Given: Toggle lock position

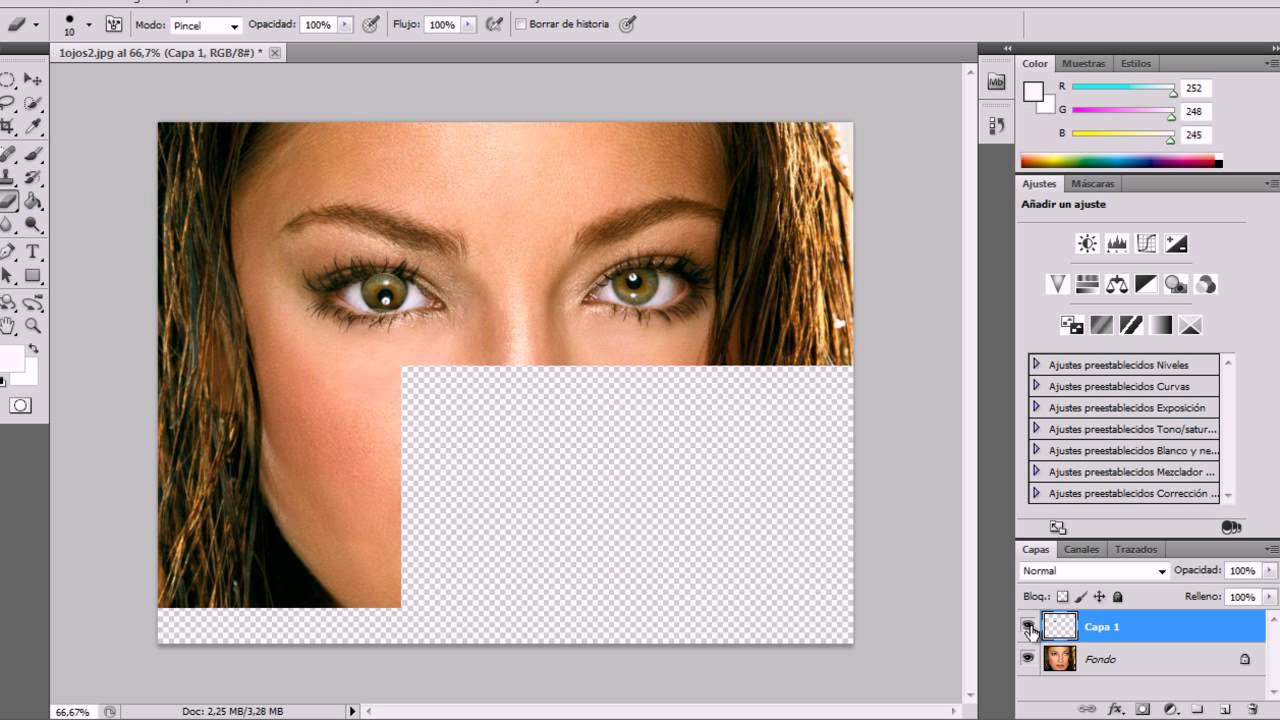Looking at the screenshot, I should (x=1100, y=597).
